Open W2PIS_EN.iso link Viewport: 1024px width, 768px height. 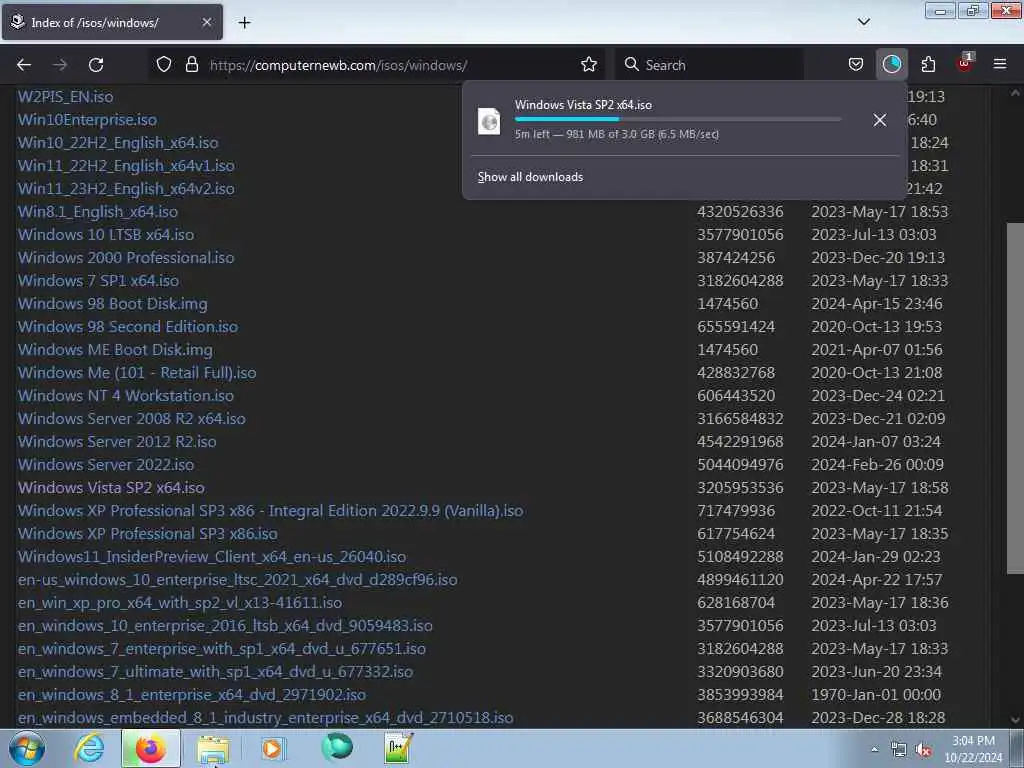pyautogui.click(x=65, y=97)
